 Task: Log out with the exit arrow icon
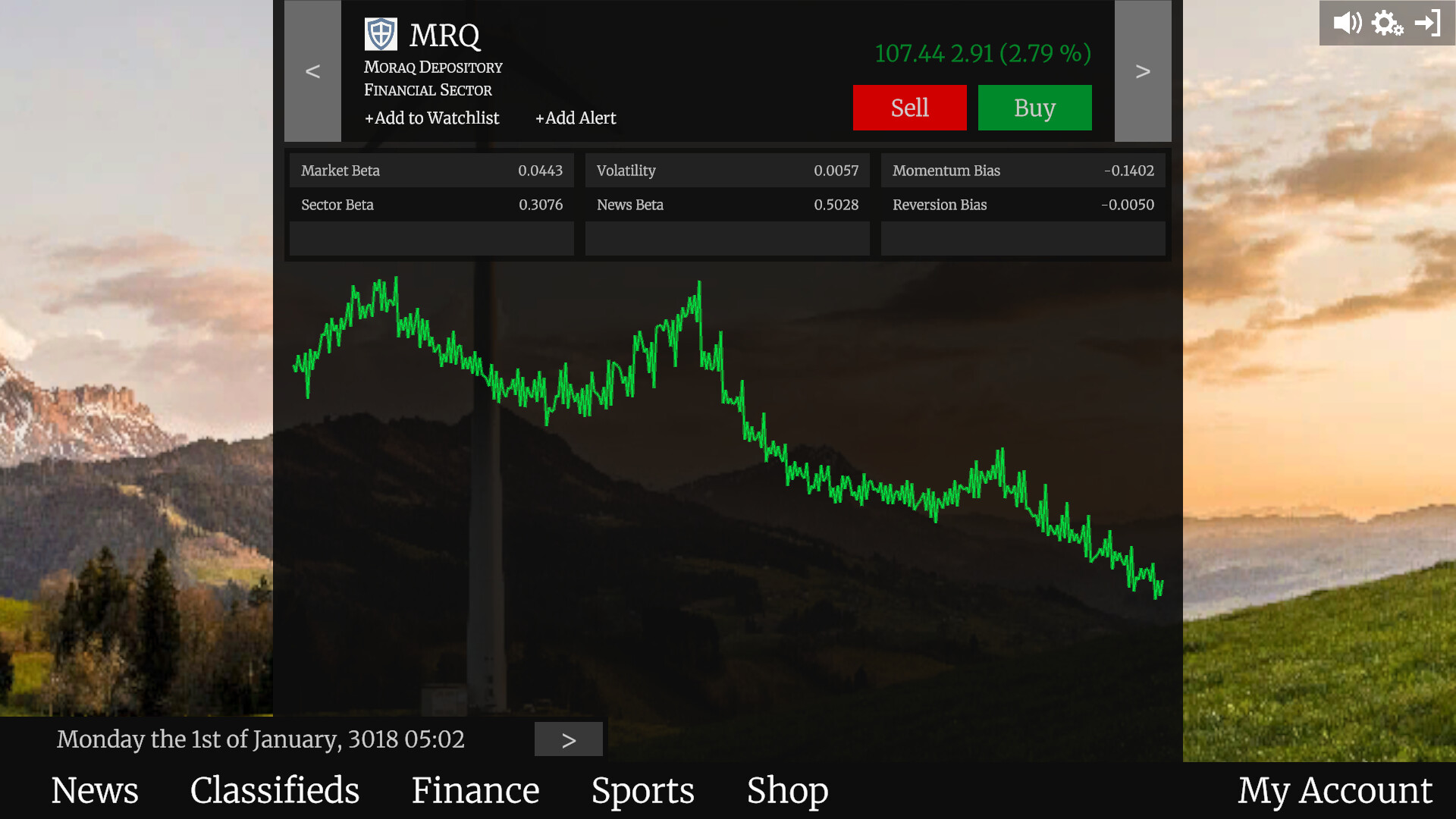(x=1429, y=23)
